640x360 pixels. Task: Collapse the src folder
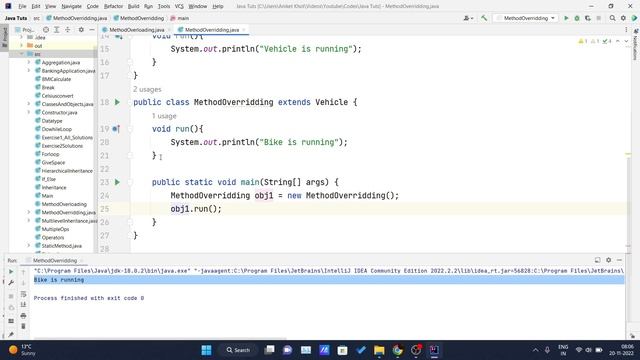22,54
